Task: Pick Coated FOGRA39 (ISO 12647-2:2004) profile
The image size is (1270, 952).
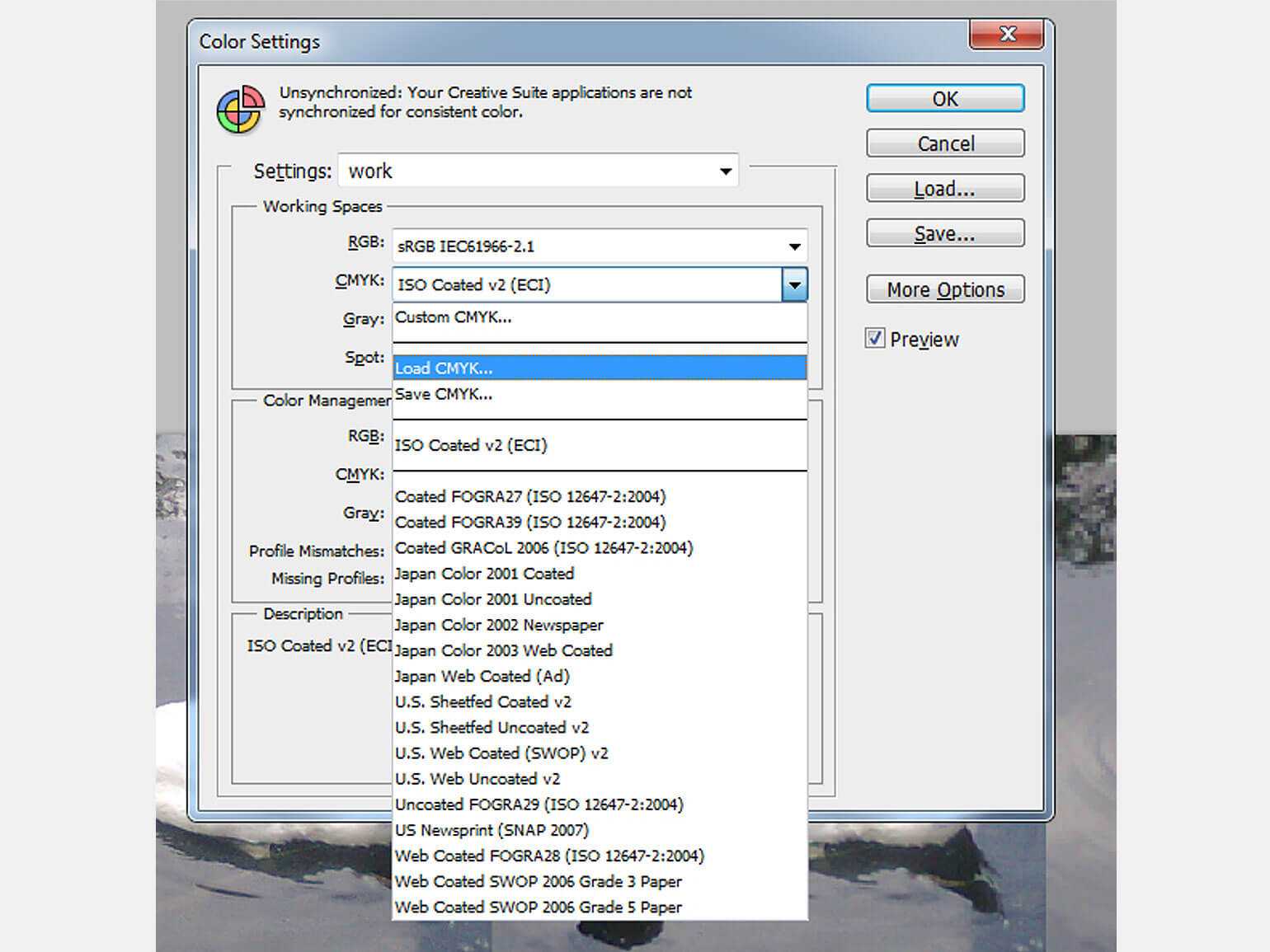Action: [530, 523]
